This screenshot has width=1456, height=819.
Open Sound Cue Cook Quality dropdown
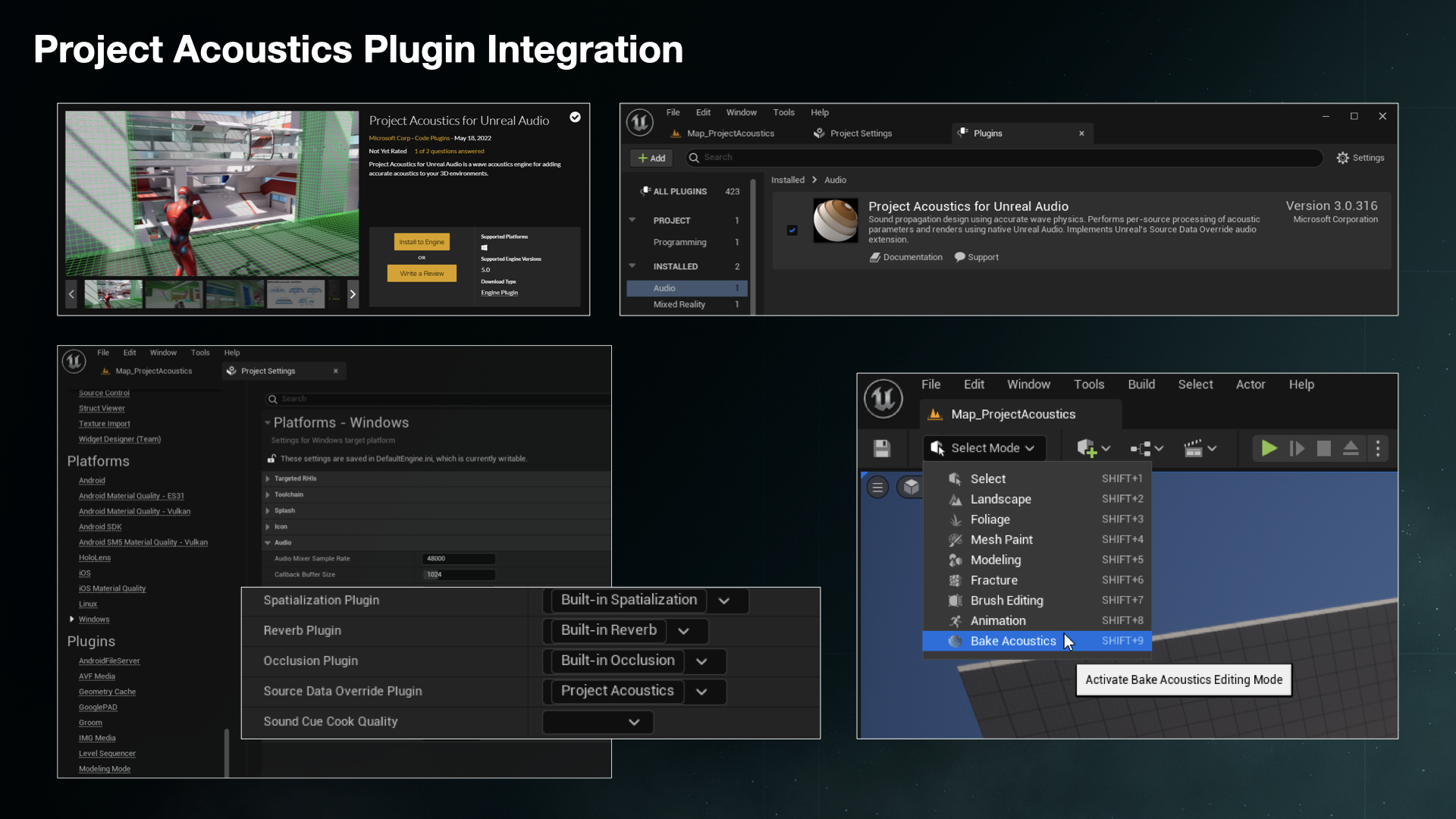tap(598, 722)
